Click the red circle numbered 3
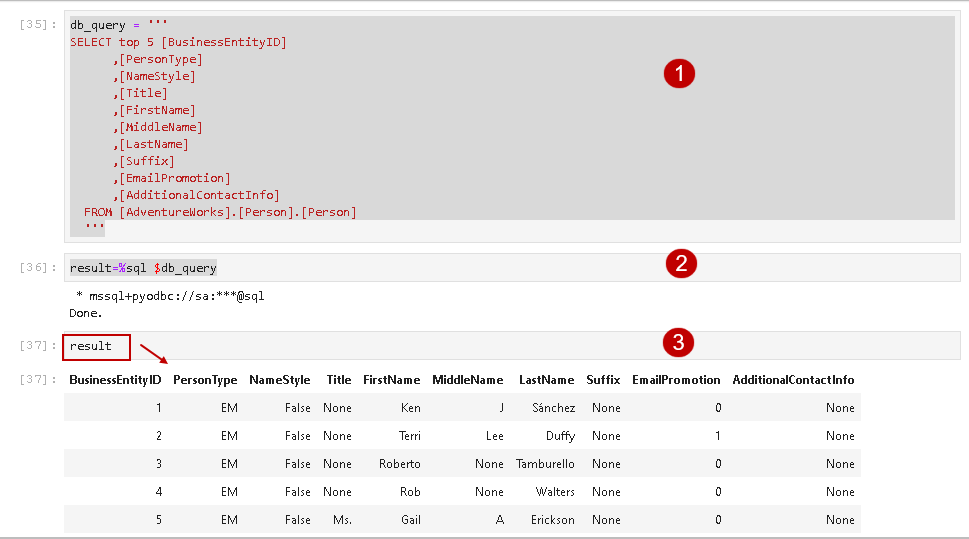The height and width of the screenshot is (539, 969). 679,343
